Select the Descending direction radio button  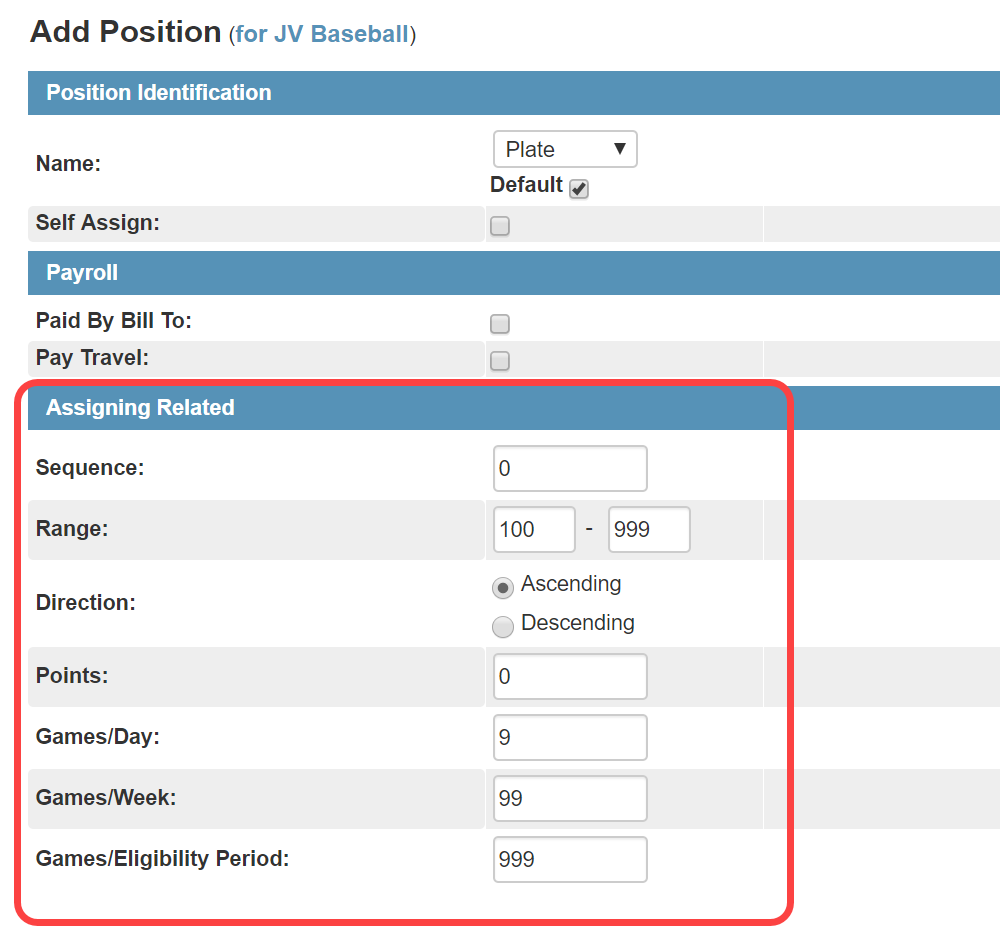click(x=503, y=626)
